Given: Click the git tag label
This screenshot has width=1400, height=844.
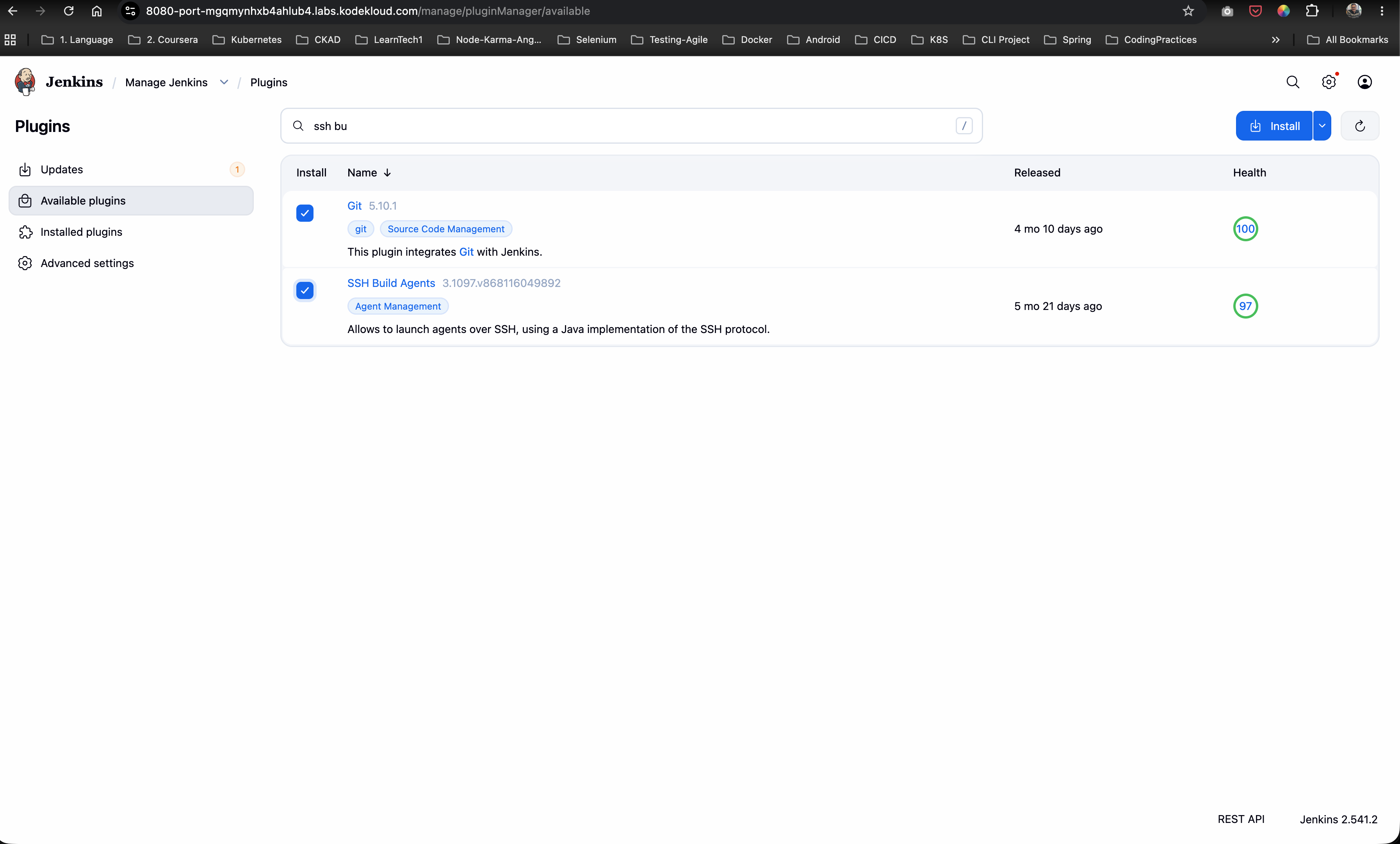Looking at the screenshot, I should pos(361,229).
